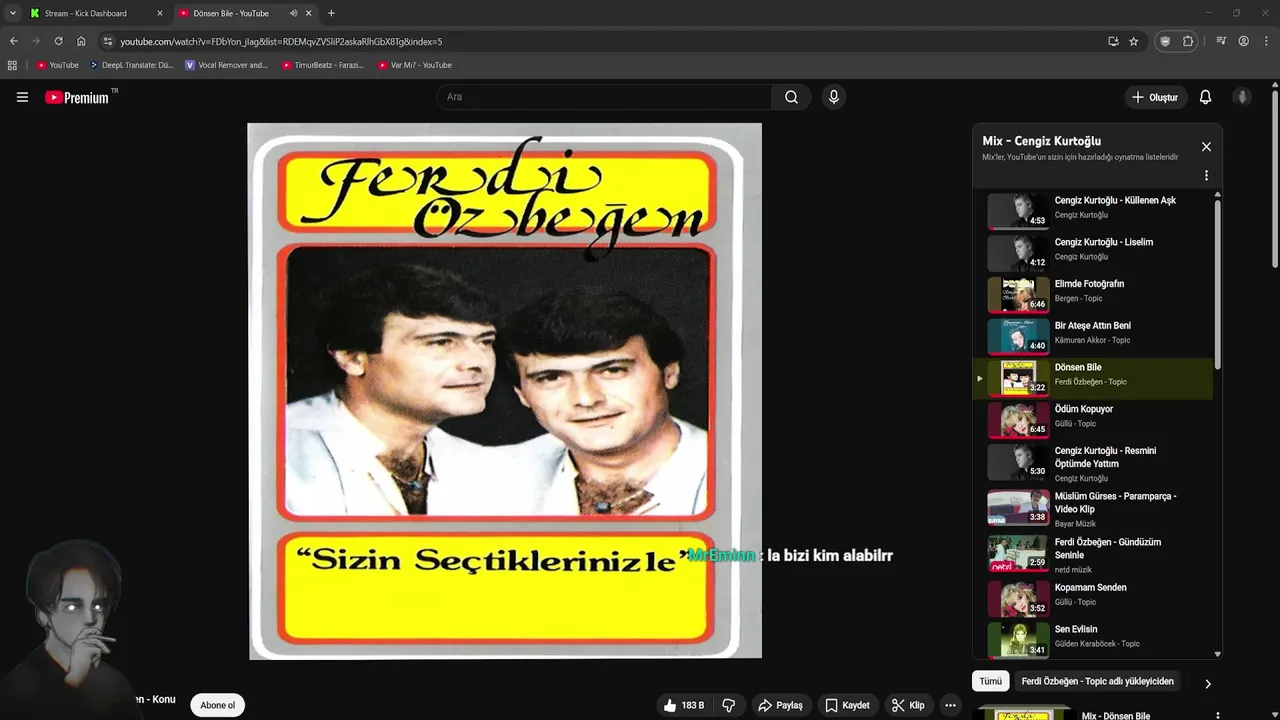
Task: Click the video player album cover
Action: pos(505,391)
